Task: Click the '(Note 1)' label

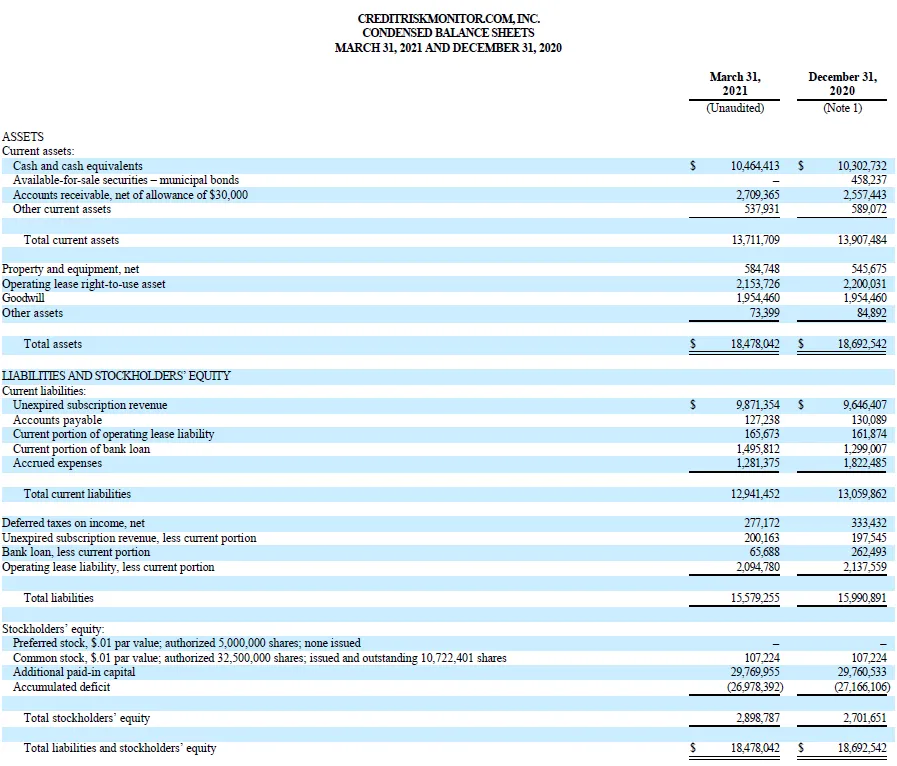Action: pyautogui.click(x=843, y=108)
